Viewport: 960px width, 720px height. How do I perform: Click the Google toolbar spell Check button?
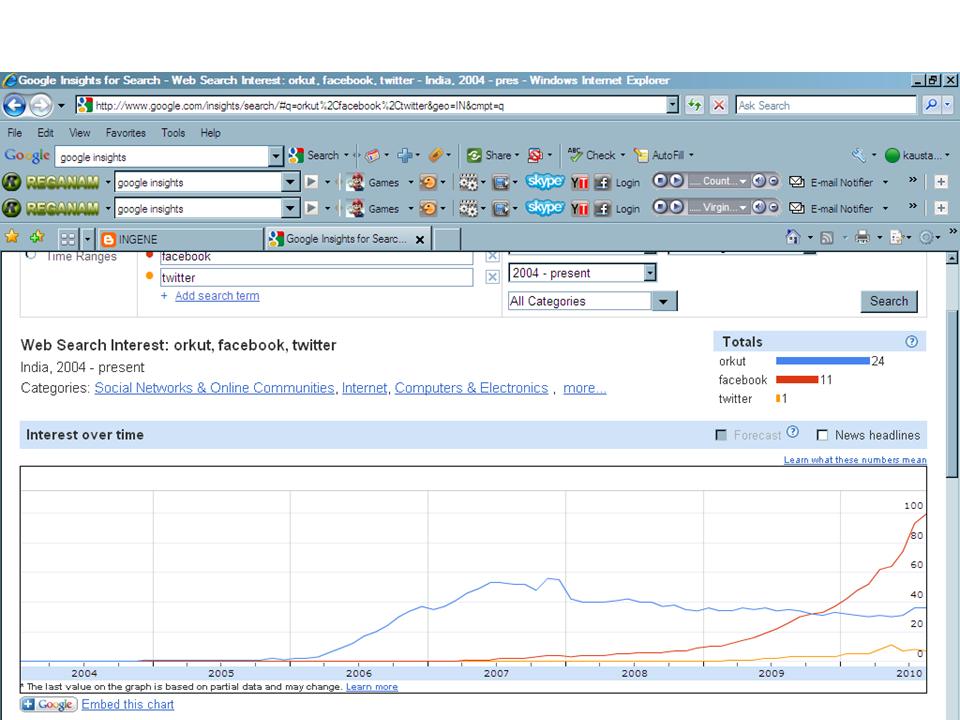point(595,156)
